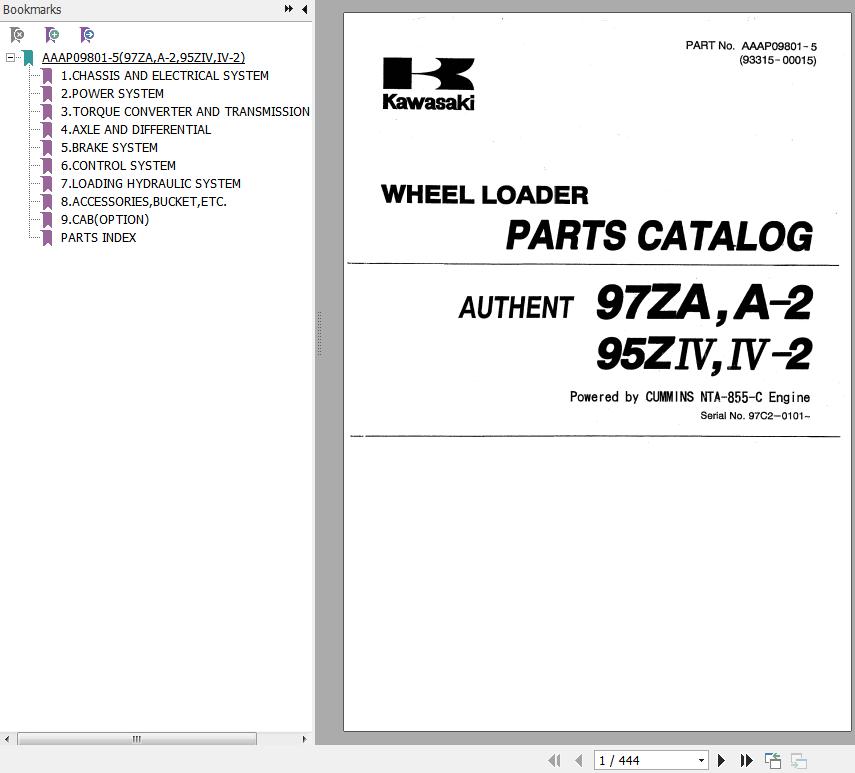The image size is (855, 773).
Task: Open bookmark 3.TORQUE CONVERTER AND TRANSMISSION
Action: pos(185,111)
